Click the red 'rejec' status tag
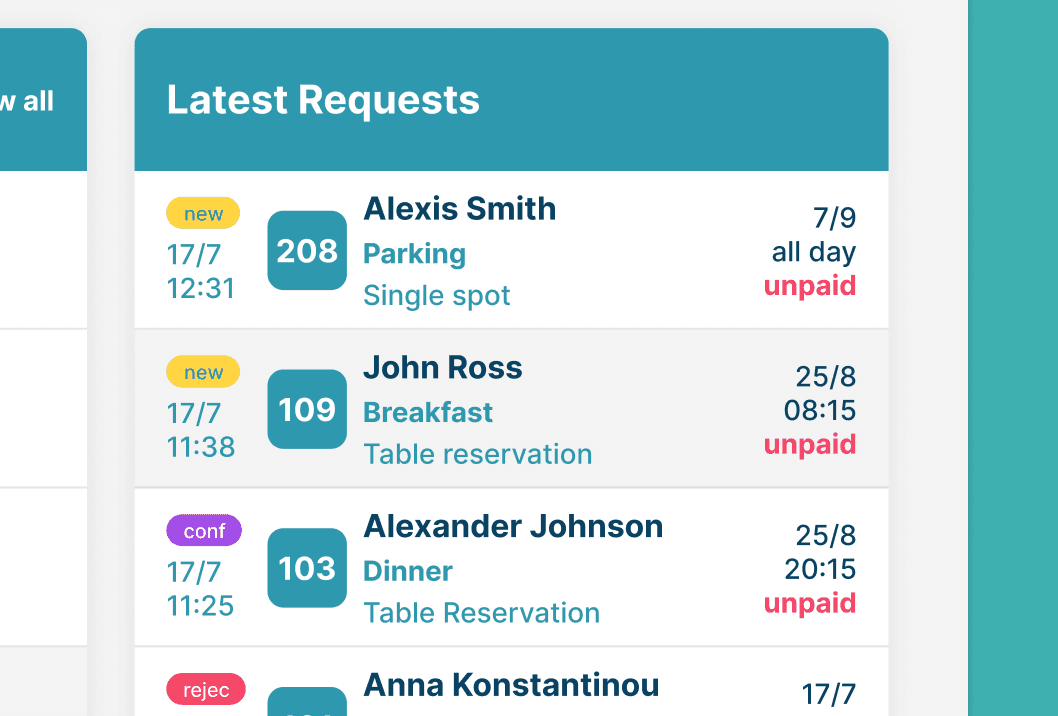 tap(205, 689)
